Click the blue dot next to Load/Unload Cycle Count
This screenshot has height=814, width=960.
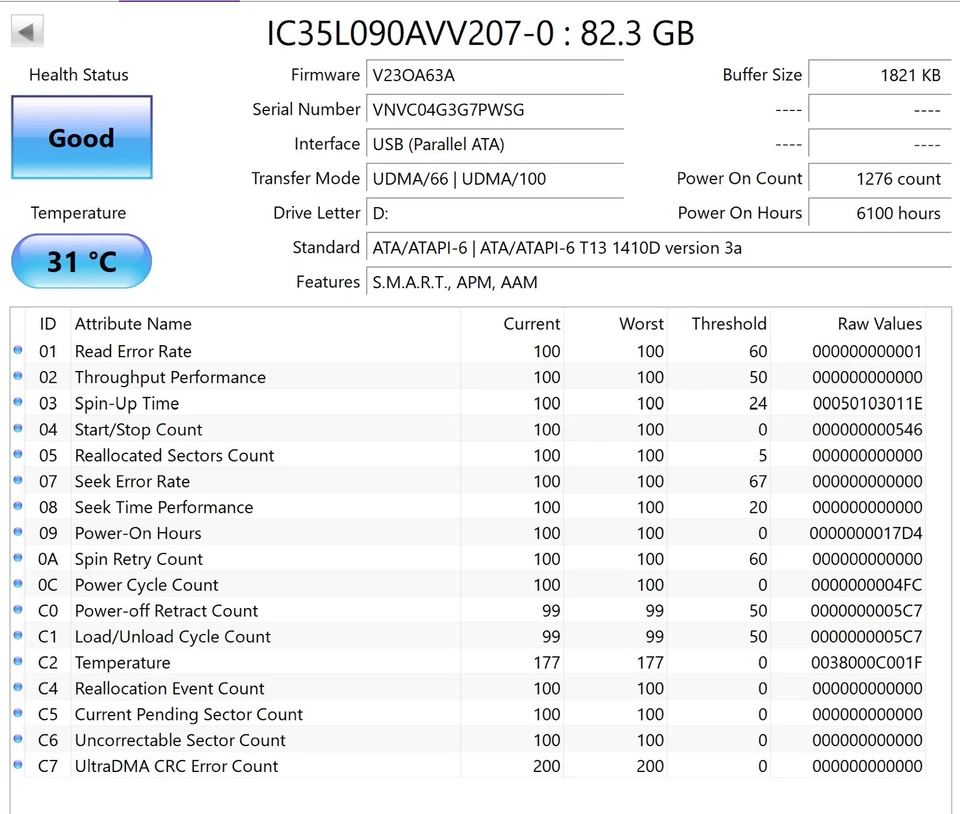tap(17, 636)
